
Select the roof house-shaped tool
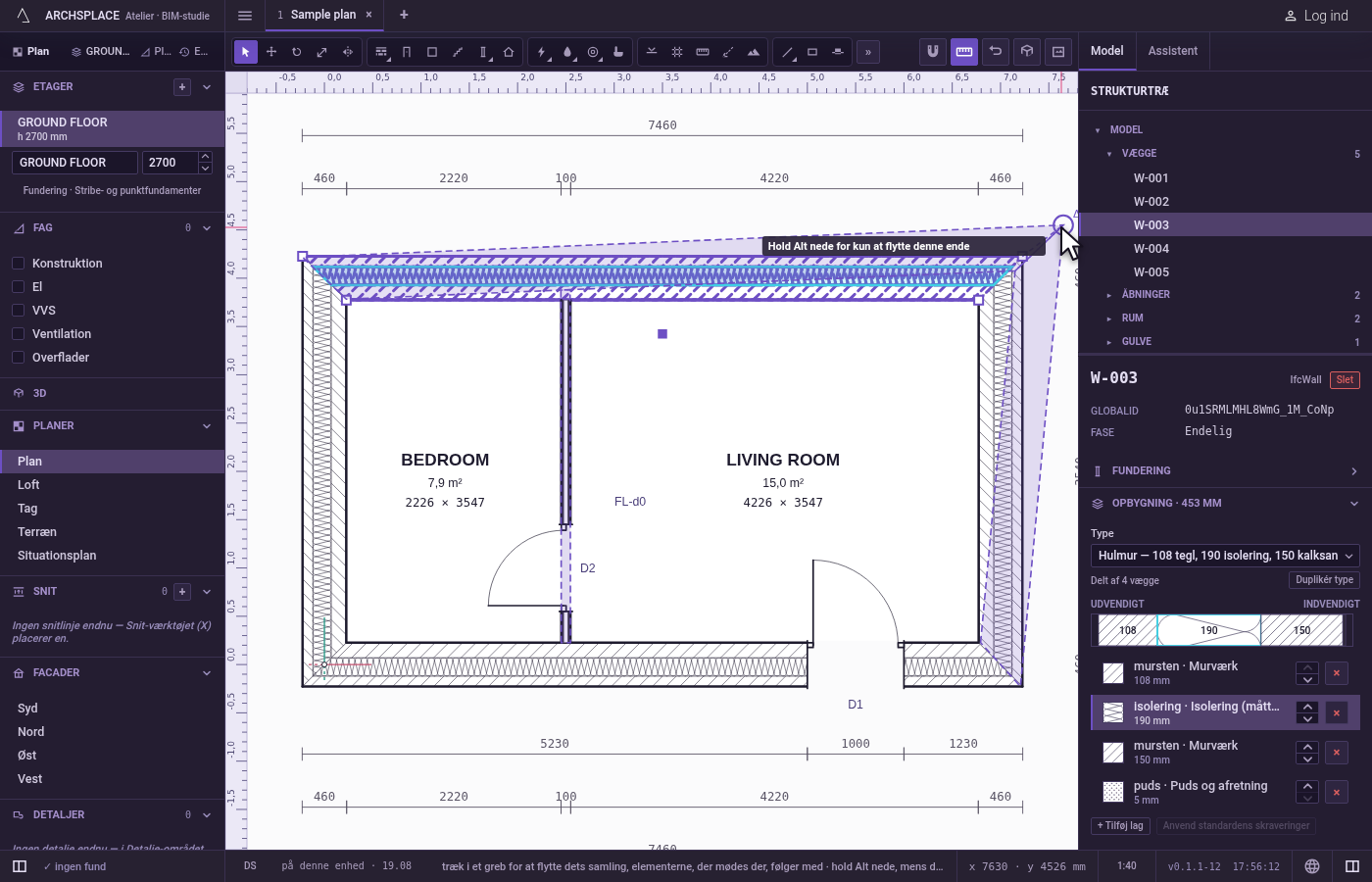tap(509, 52)
